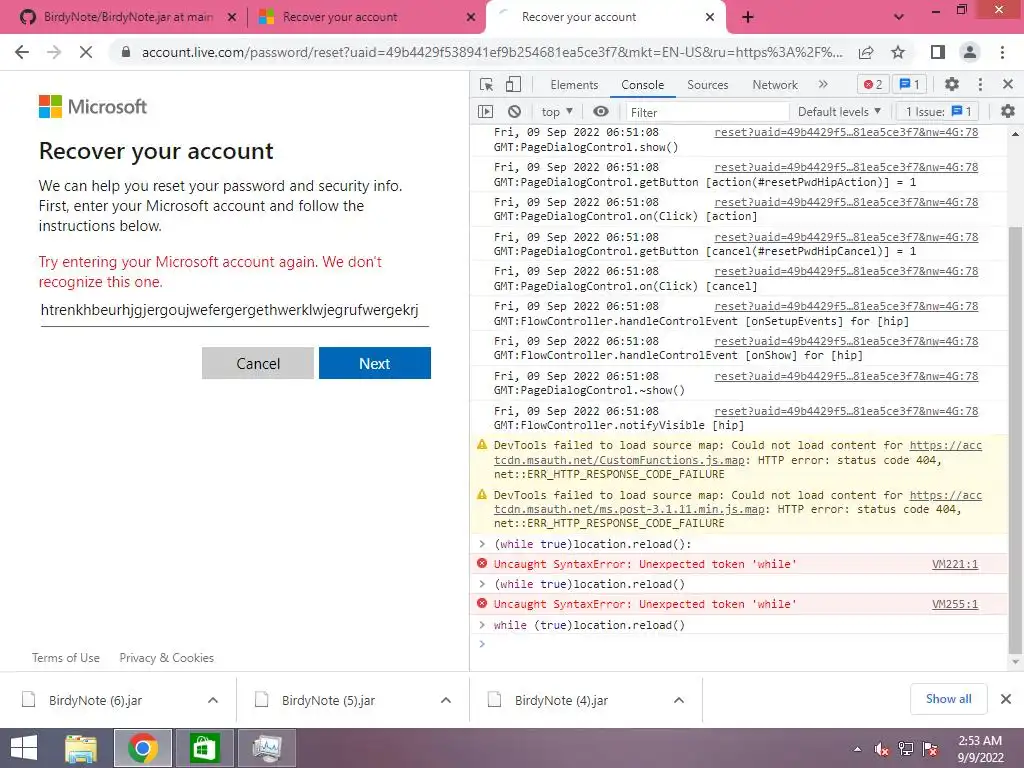Screen dimensions: 1024x768
Task: Click the Microsoft logo
Action: pos(93,106)
